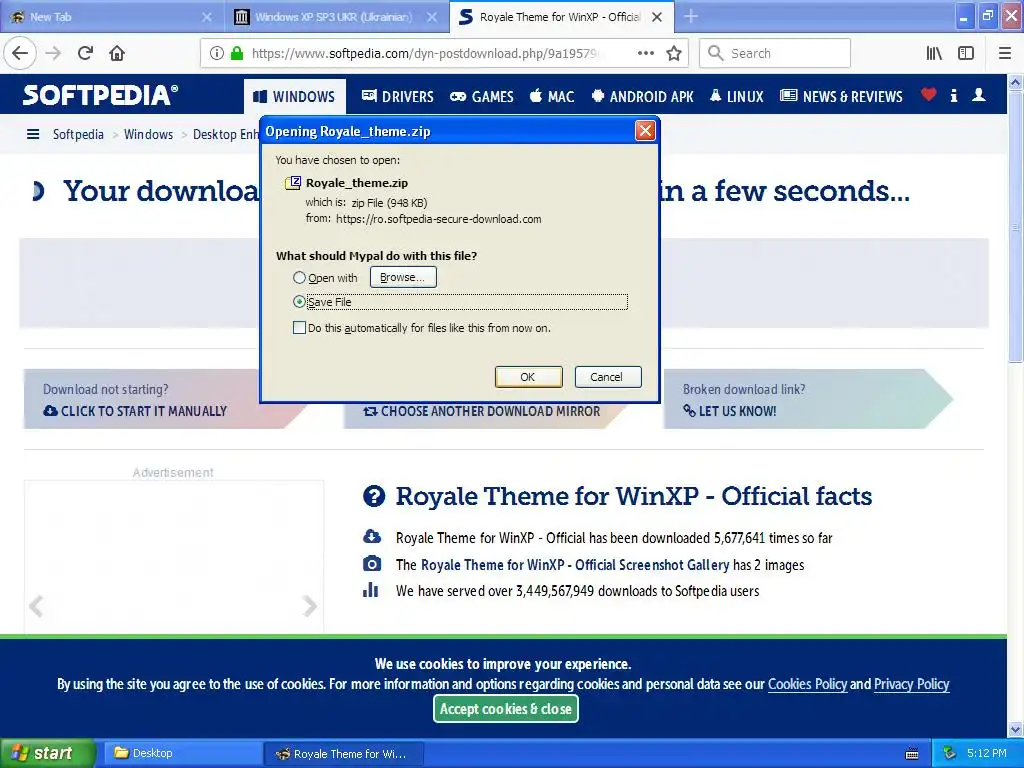The width and height of the screenshot is (1024, 768).
Task: Click Accept cookies & close button
Action: [x=505, y=709]
